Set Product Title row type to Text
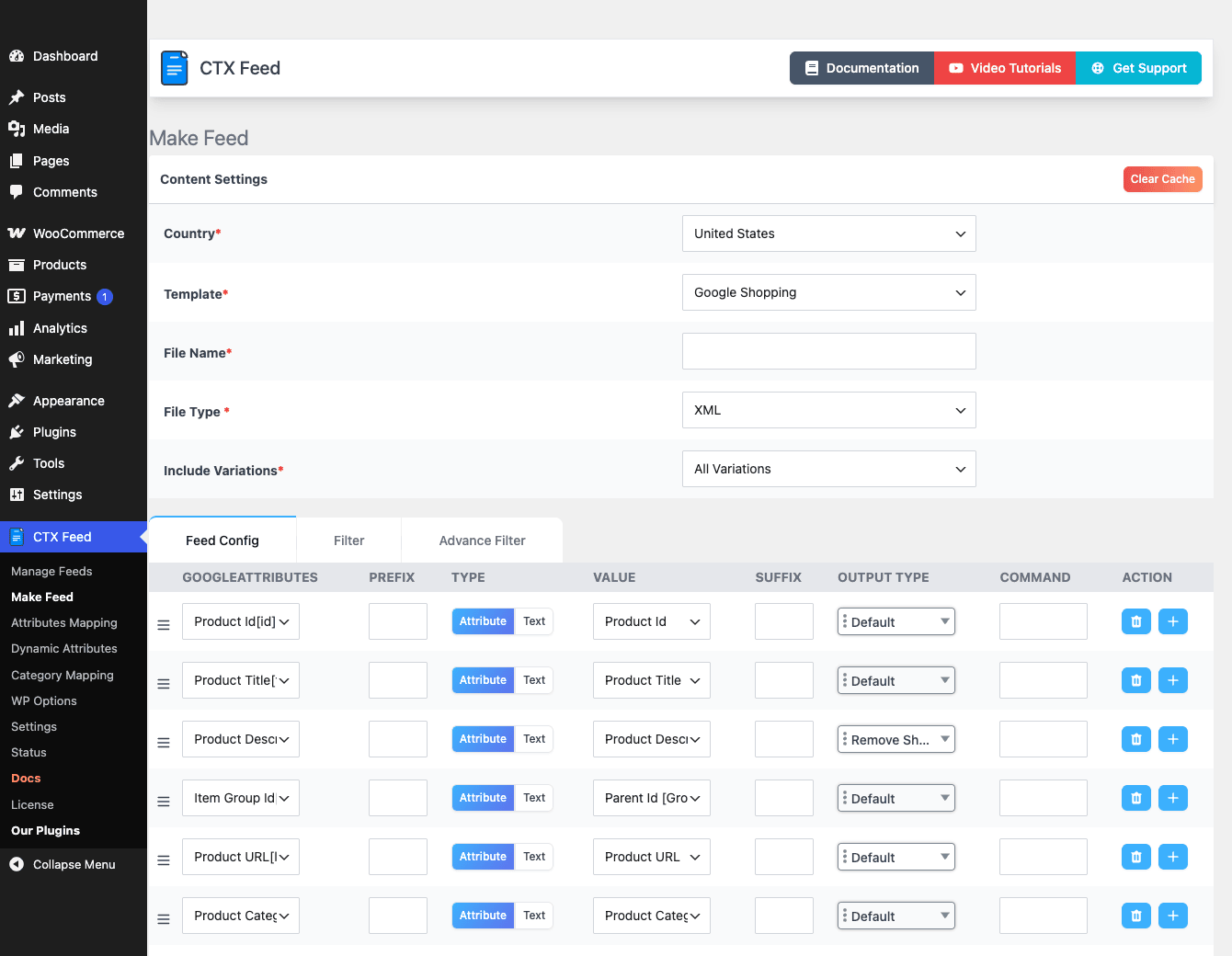Viewport: 1232px width, 956px height. [534, 680]
